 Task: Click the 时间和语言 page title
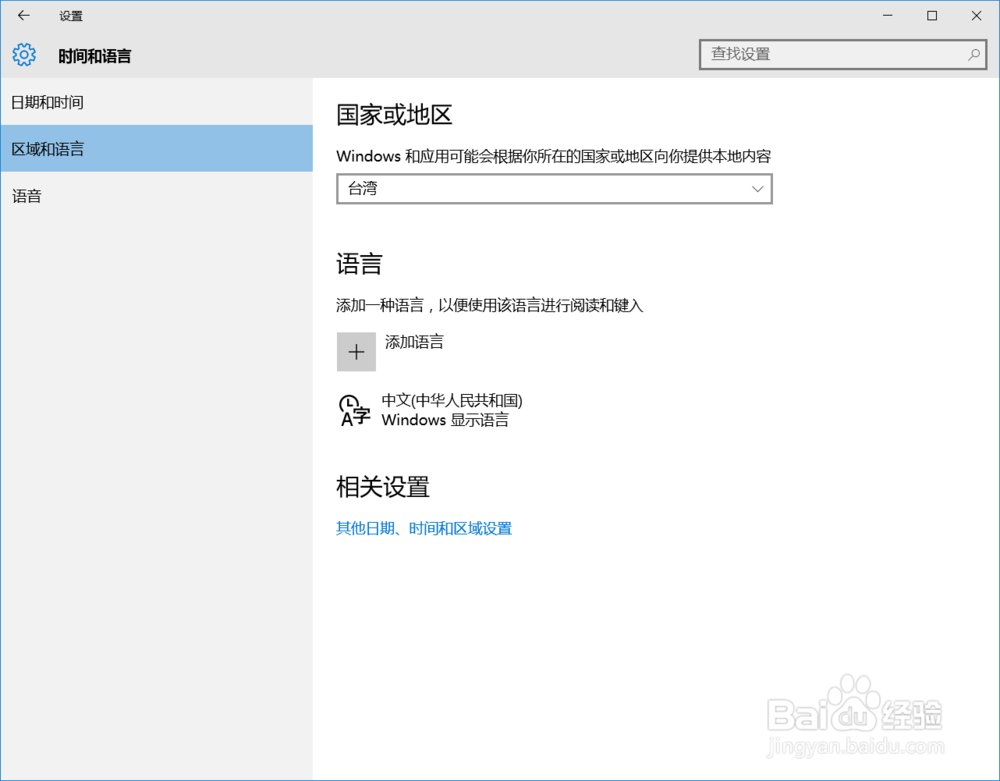click(94, 56)
